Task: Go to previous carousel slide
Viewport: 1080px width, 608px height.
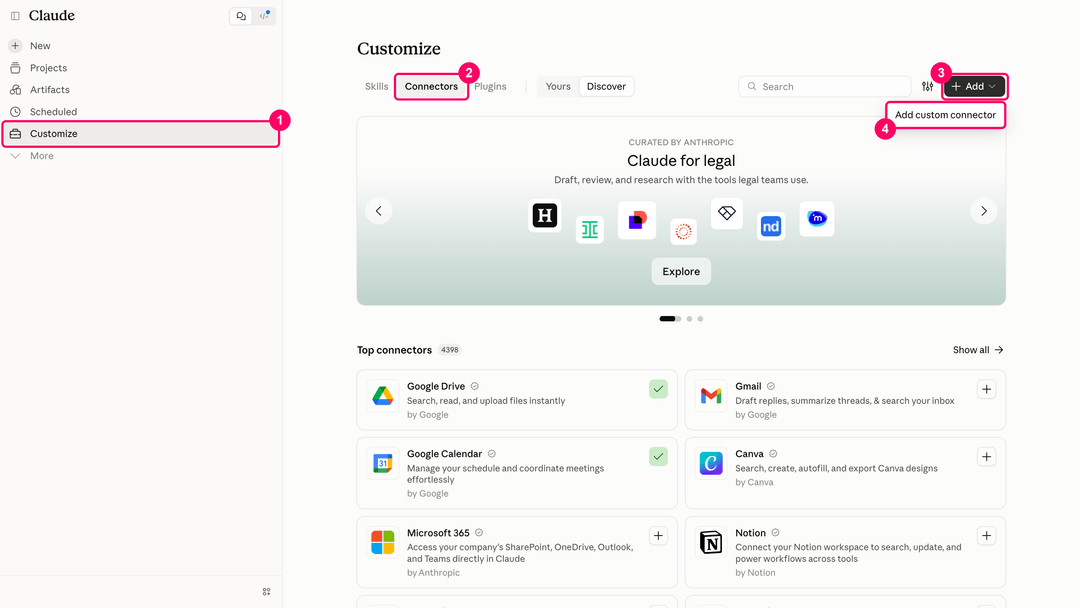Action: tap(379, 211)
